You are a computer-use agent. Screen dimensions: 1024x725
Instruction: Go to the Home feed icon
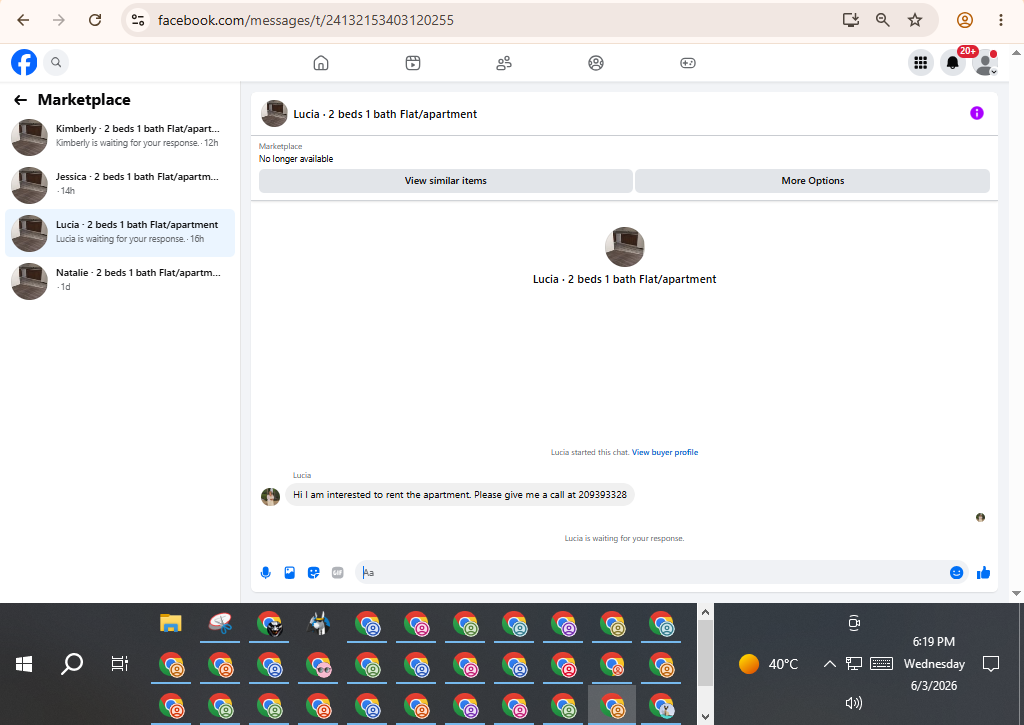321,63
